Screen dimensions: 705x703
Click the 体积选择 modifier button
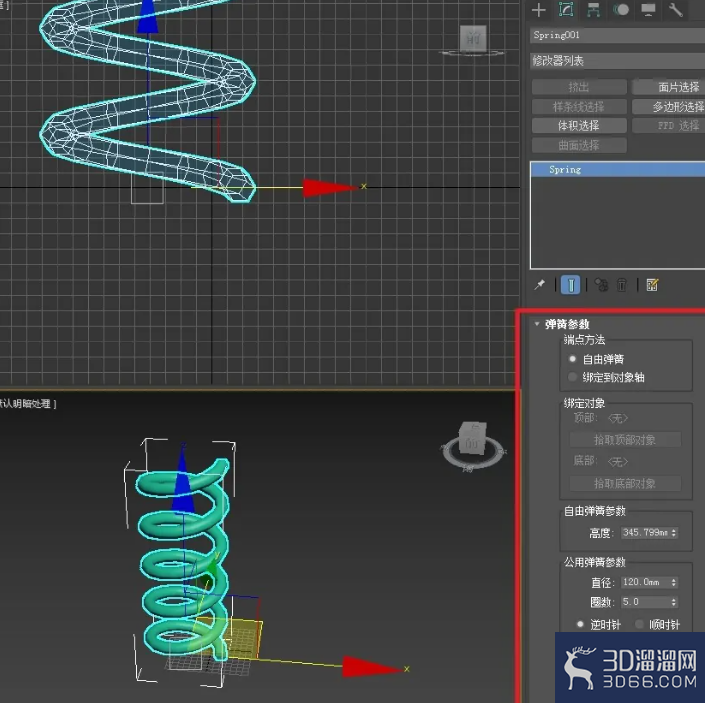pyautogui.click(x=579, y=125)
